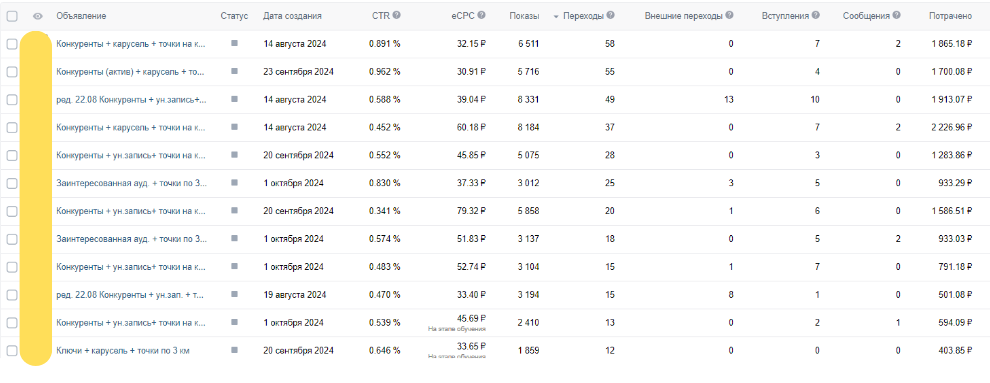
Task: Click the status square of the Ключи + карусель ad
Action: coord(234,350)
